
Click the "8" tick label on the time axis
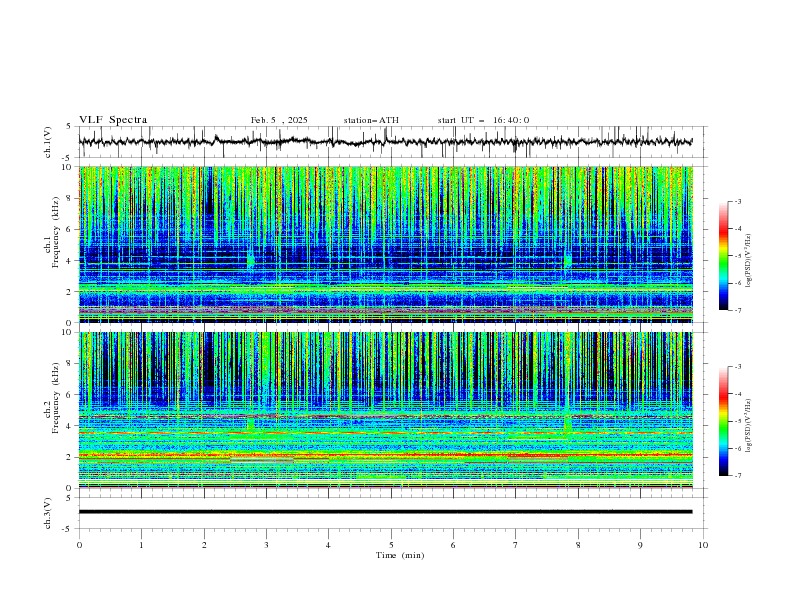578,545
